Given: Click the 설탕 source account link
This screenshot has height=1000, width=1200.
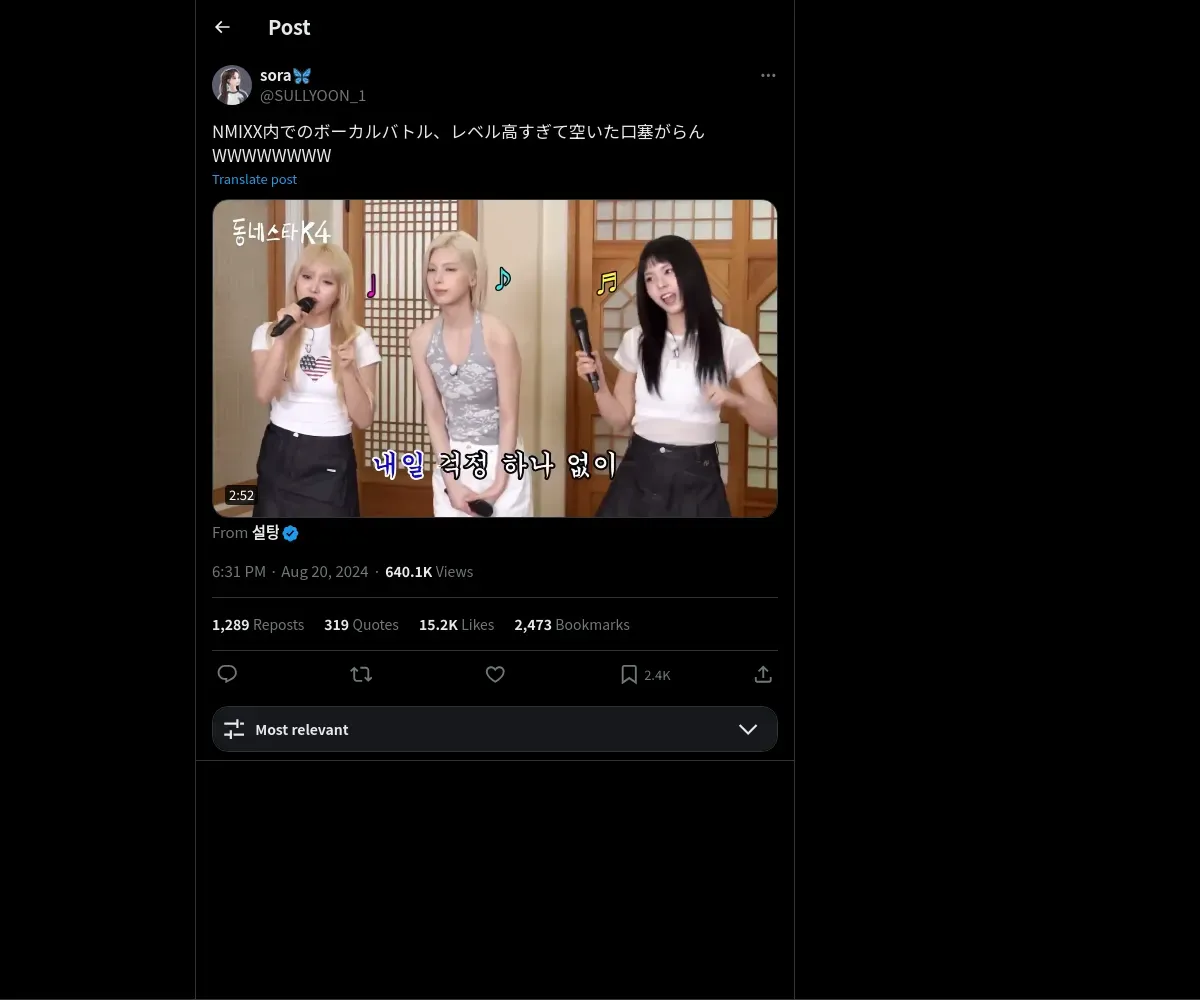Looking at the screenshot, I should pyautogui.click(x=266, y=532).
